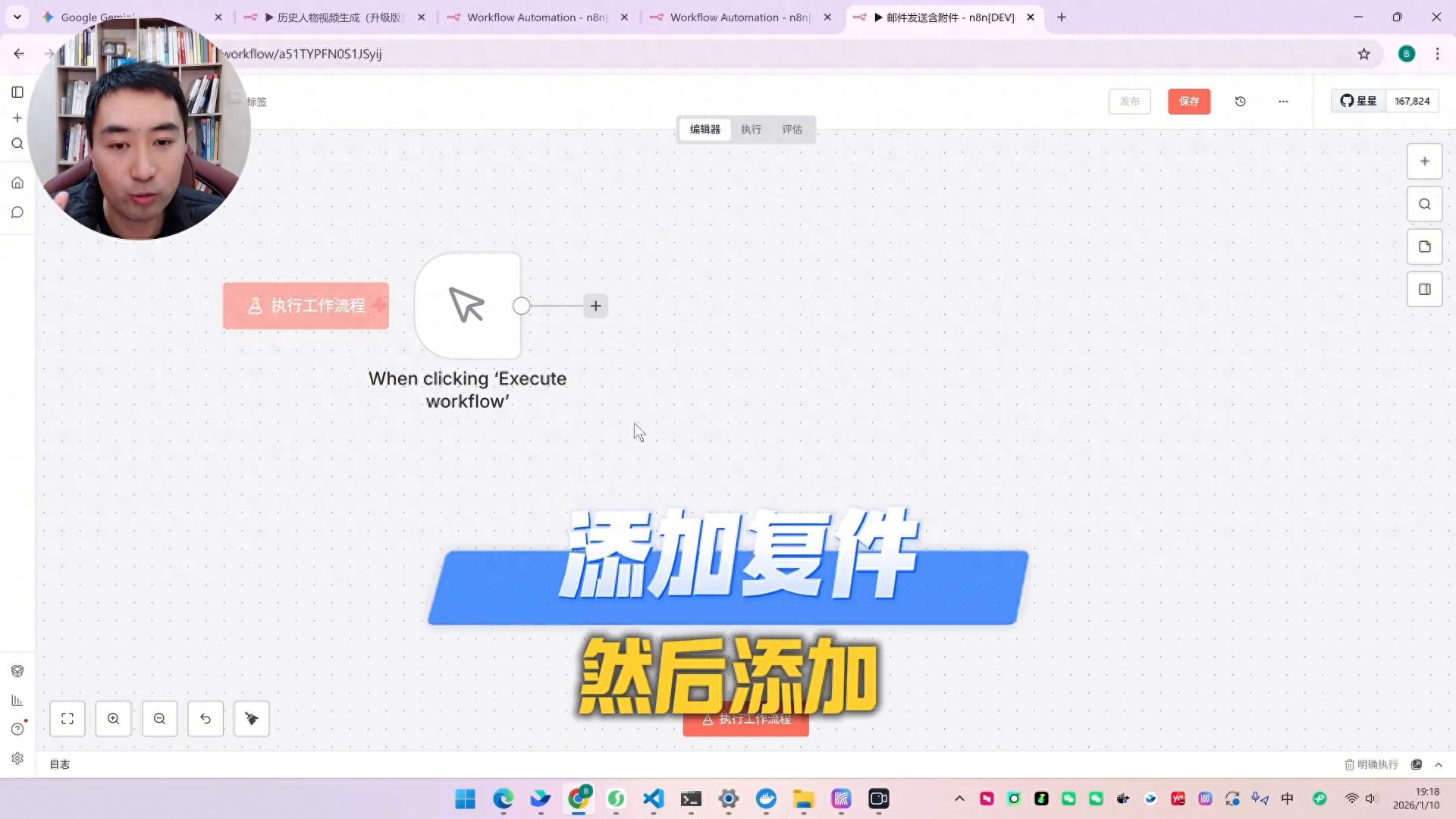Click the zoom out magnifier button

(159, 718)
